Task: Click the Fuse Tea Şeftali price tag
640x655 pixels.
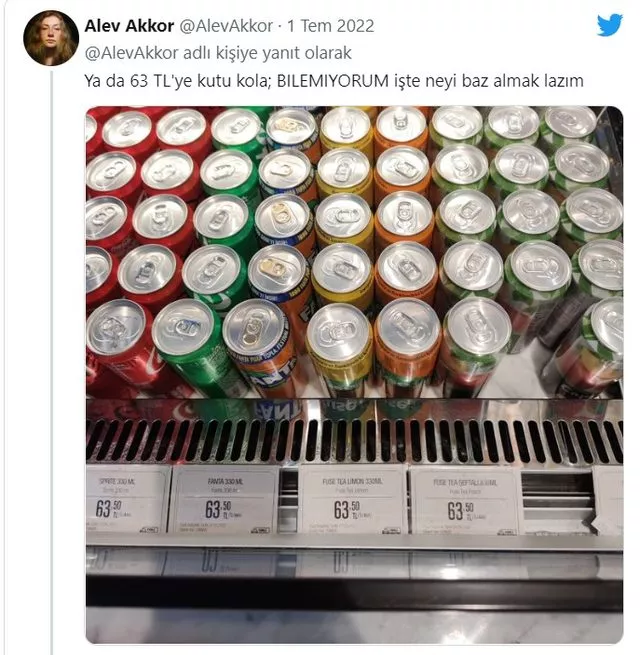Action: [464, 500]
